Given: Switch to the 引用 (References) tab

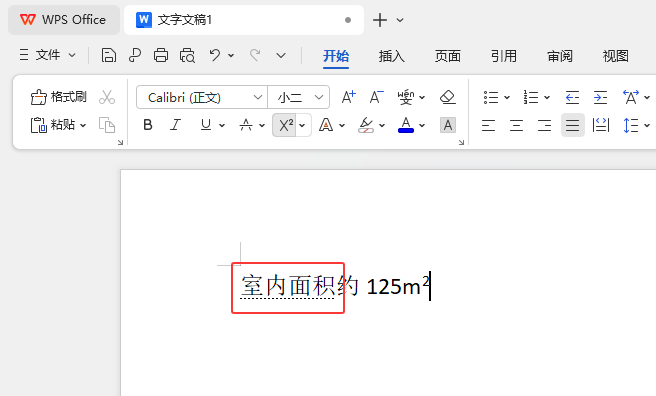Looking at the screenshot, I should point(504,56).
